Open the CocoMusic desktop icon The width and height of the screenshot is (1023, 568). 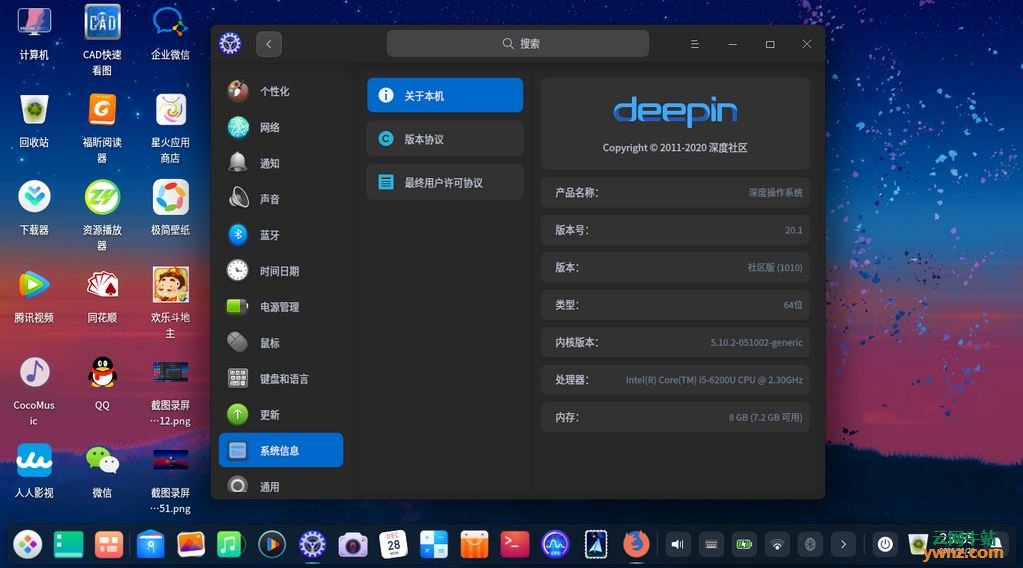[34, 391]
